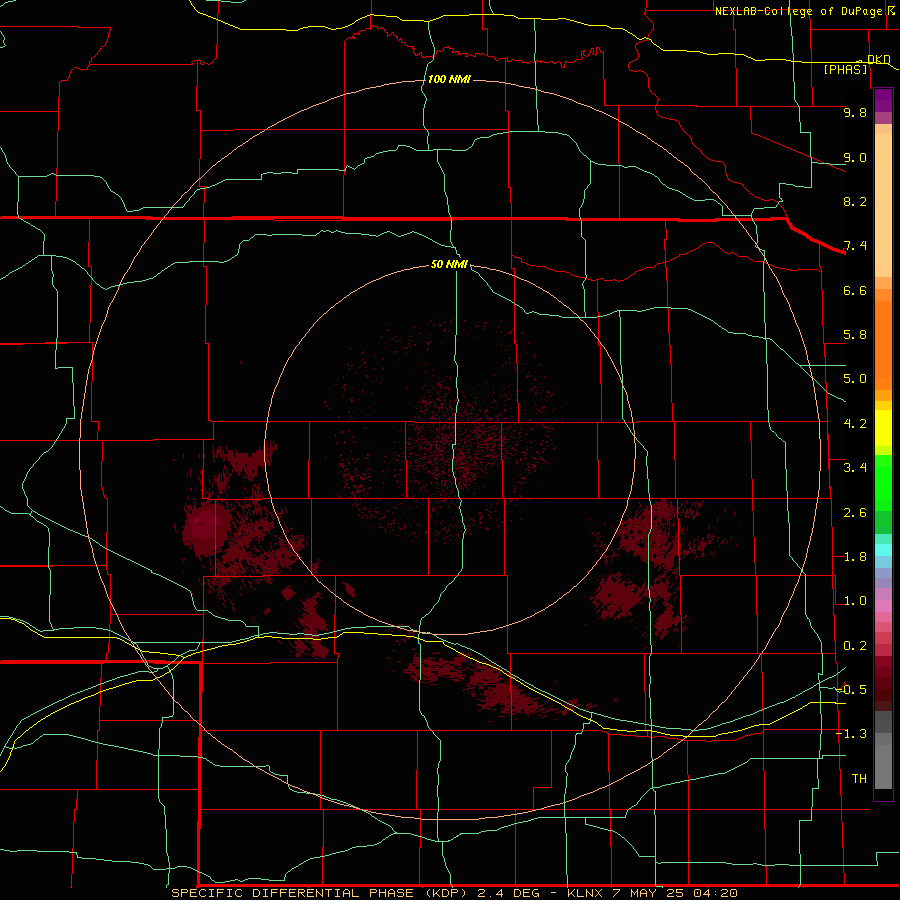Click the 5.8 value on the color scale
Image resolution: width=900 pixels, height=900 pixels.
[x=855, y=335]
